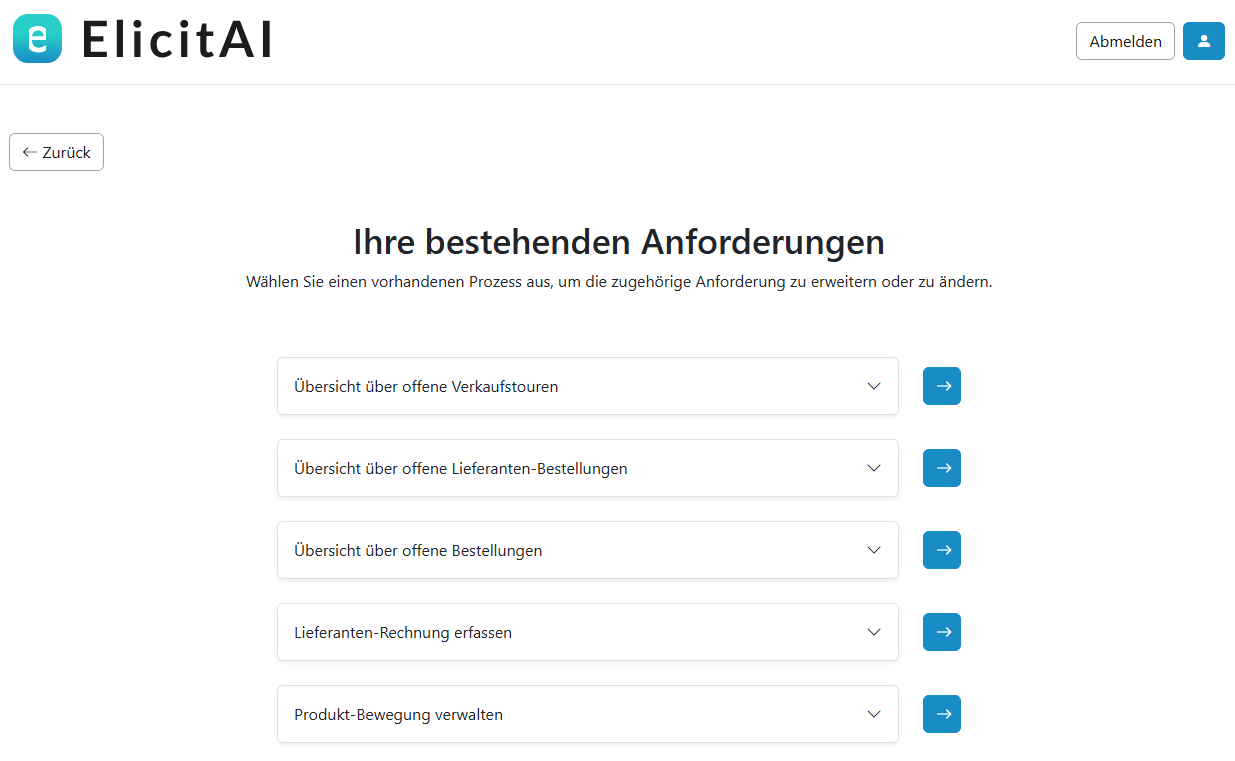The height and width of the screenshot is (761, 1235).
Task: Open arrow for offene Lieferanten-Bestellungen
Action: pos(941,468)
